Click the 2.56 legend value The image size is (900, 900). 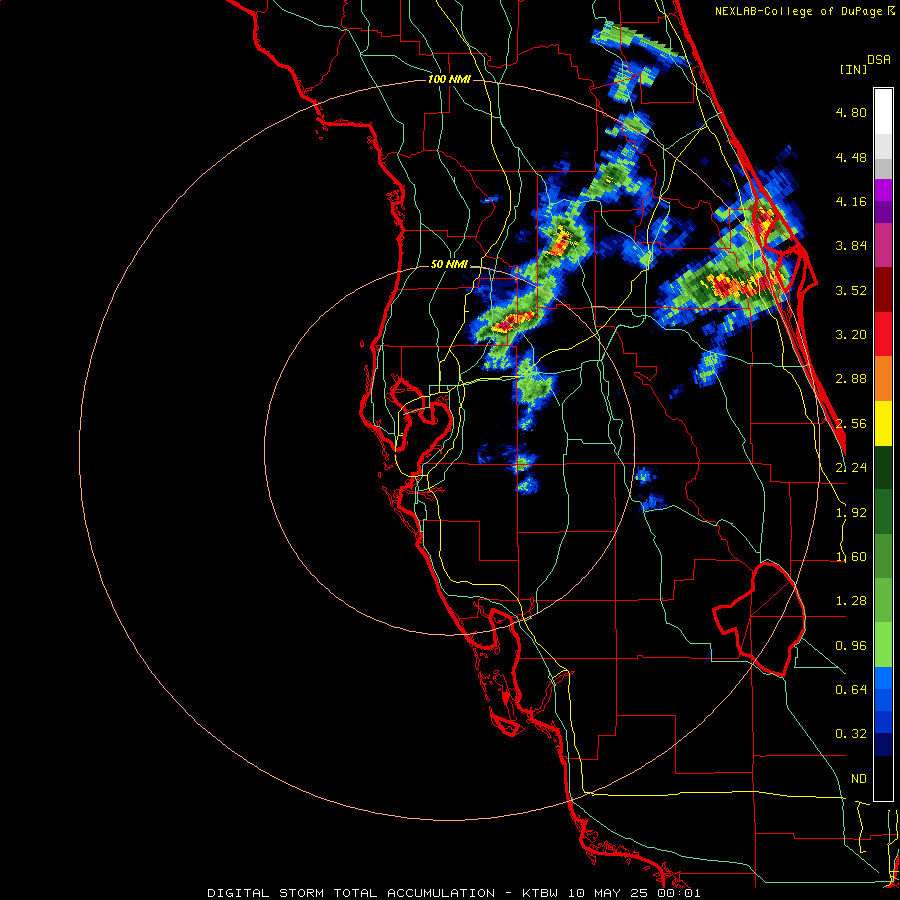pyautogui.click(x=851, y=424)
